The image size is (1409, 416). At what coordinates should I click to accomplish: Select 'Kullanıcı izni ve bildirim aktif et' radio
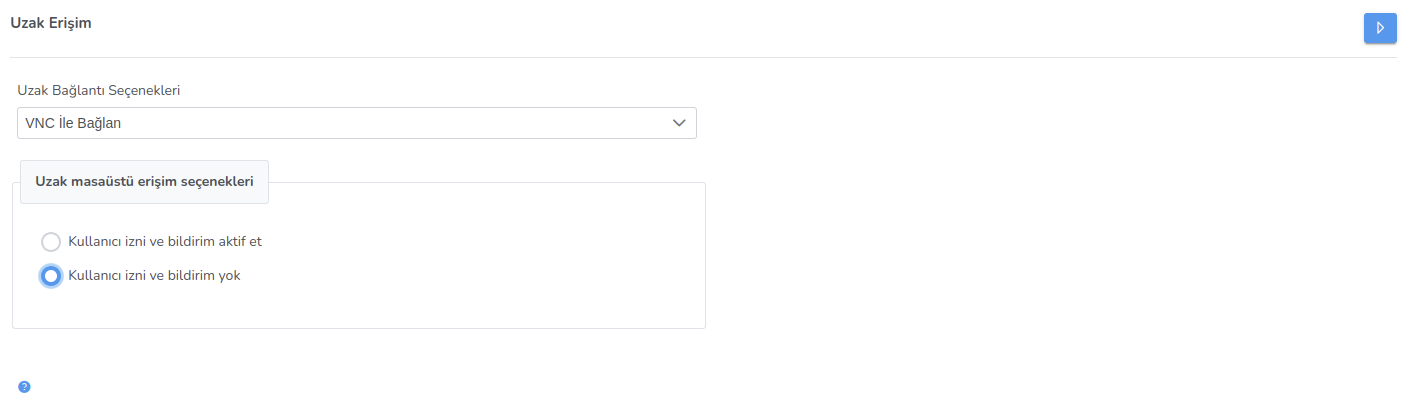[51, 241]
